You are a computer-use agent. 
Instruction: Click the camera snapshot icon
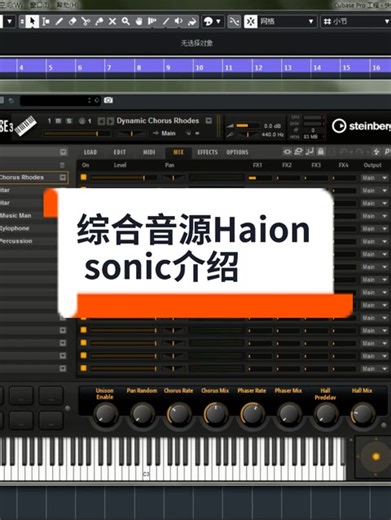click(x=108, y=100)
